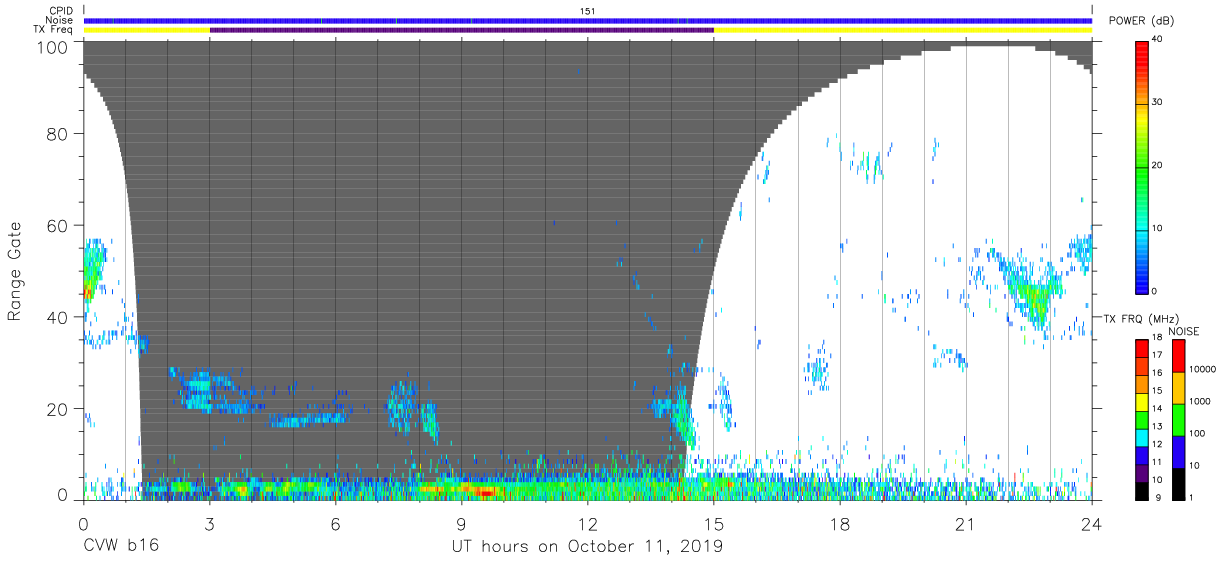The width and height of the screenshot is (1228, 567).
Task: Click UT hour tick "3"
Action: [x=210, y=523]
